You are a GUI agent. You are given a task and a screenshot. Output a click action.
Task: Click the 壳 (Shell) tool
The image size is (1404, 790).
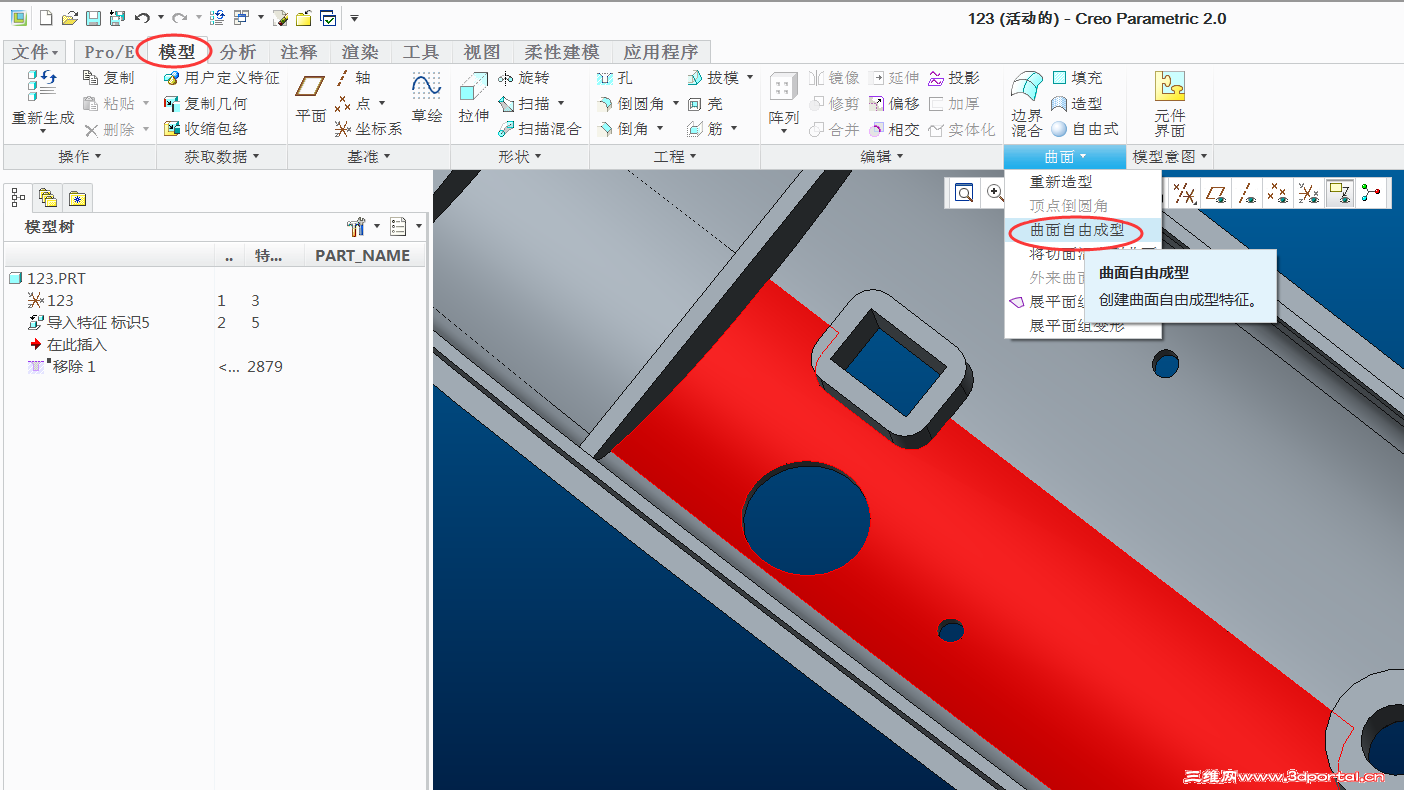[x=705, y=104]
